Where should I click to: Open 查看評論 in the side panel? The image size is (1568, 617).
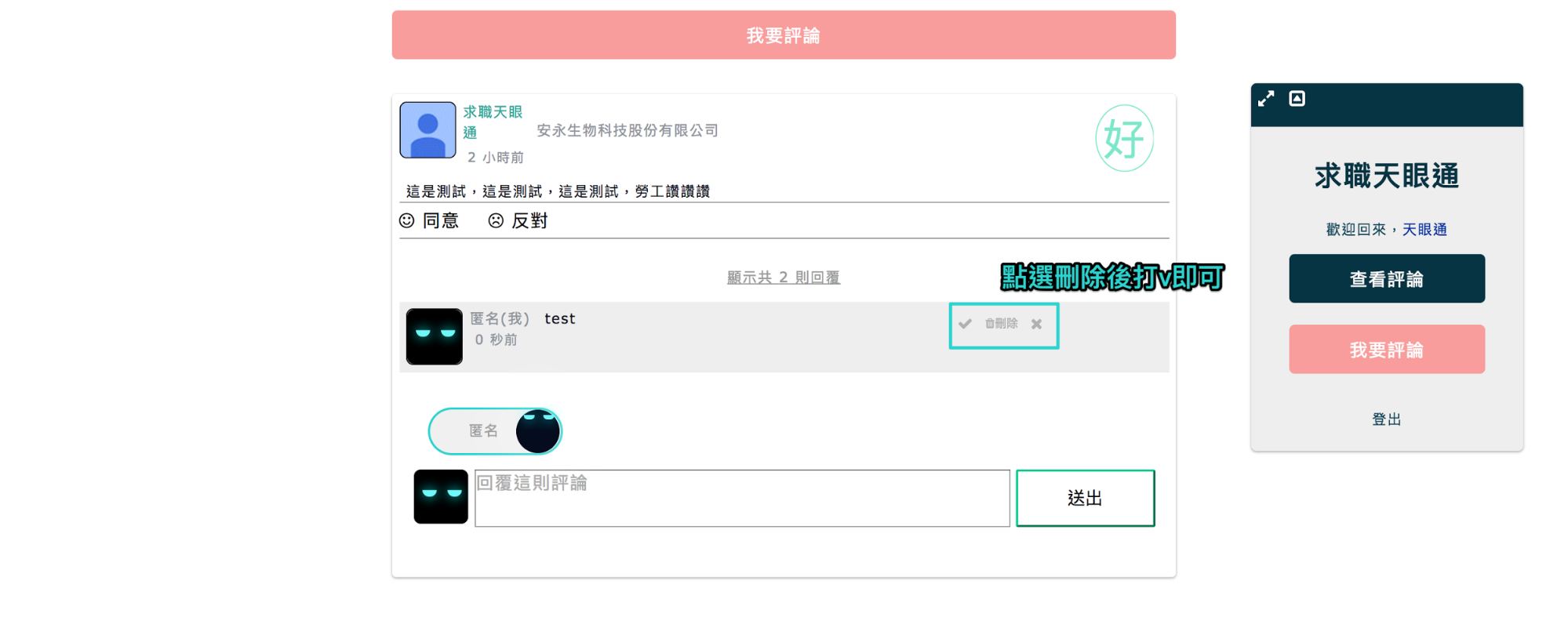[x=1387, y=278]
